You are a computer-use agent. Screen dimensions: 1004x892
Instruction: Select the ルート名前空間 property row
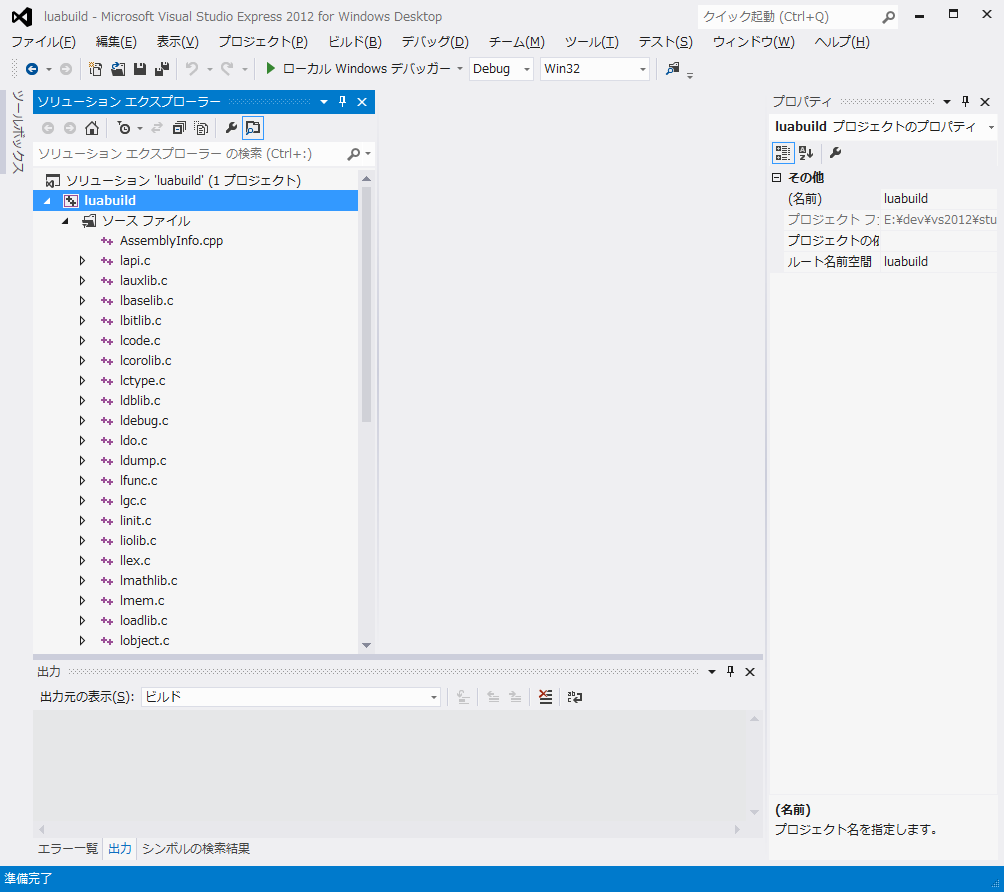point(884,261)
